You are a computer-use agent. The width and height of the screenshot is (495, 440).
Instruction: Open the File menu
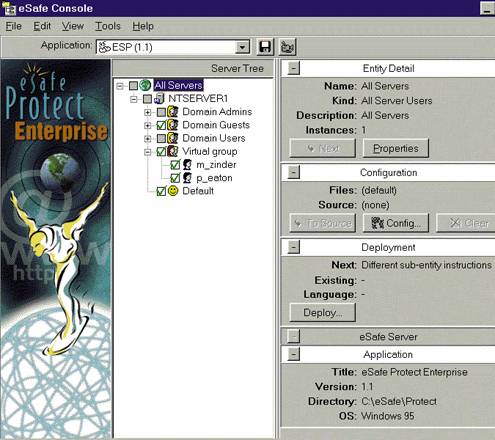pos(14,26)
